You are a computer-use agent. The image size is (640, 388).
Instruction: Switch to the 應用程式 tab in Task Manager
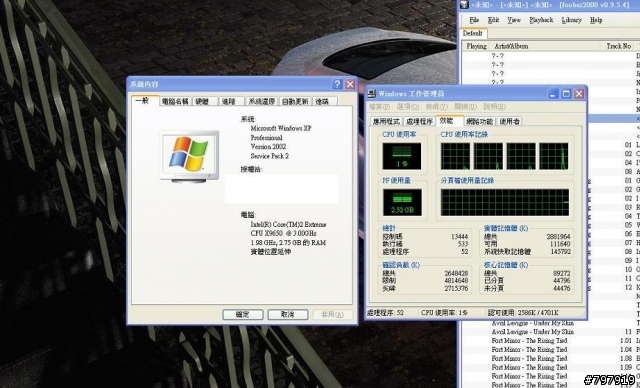[386, 121]
